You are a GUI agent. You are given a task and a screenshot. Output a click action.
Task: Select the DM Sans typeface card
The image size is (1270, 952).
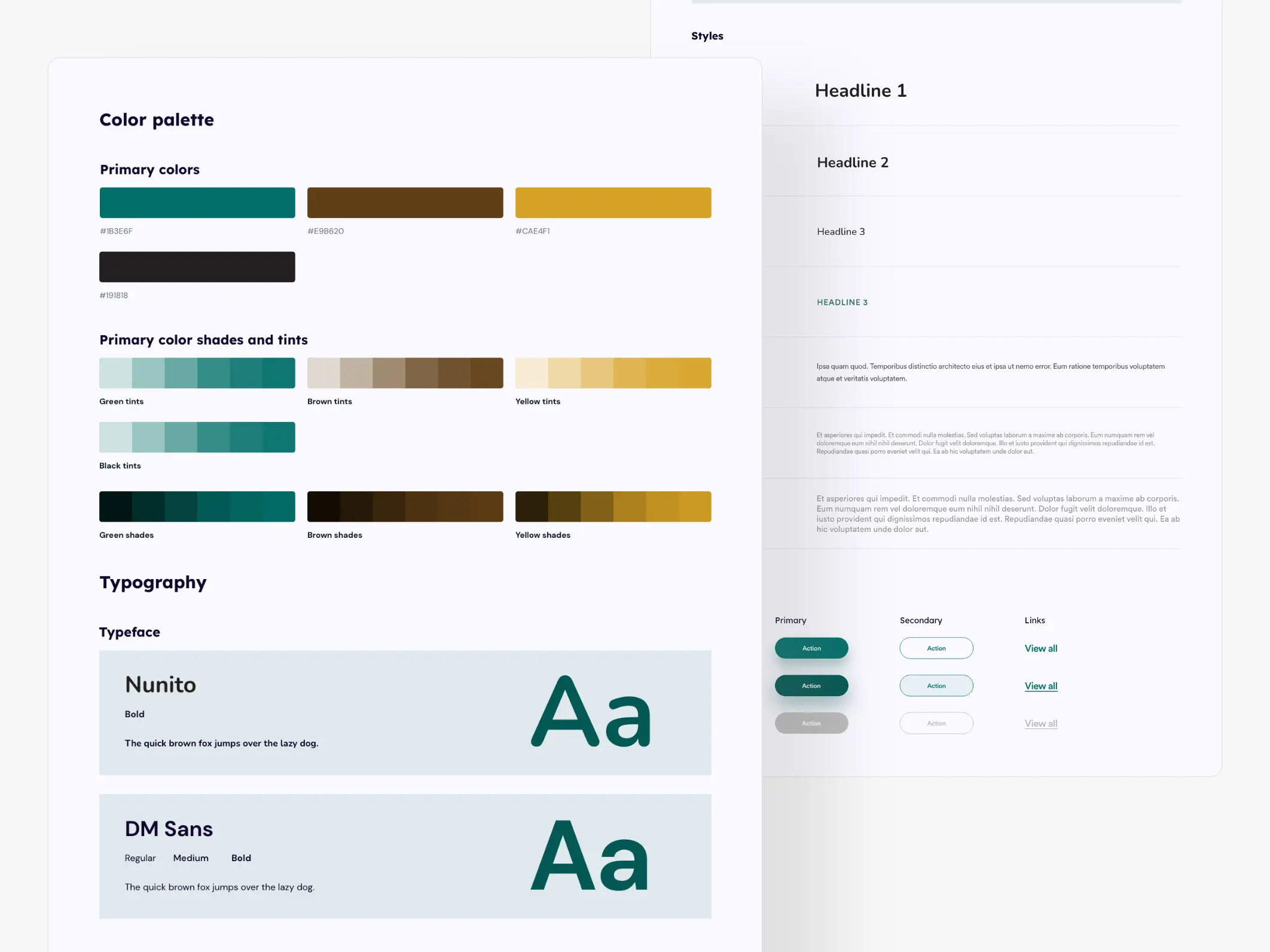coord(405,856)
